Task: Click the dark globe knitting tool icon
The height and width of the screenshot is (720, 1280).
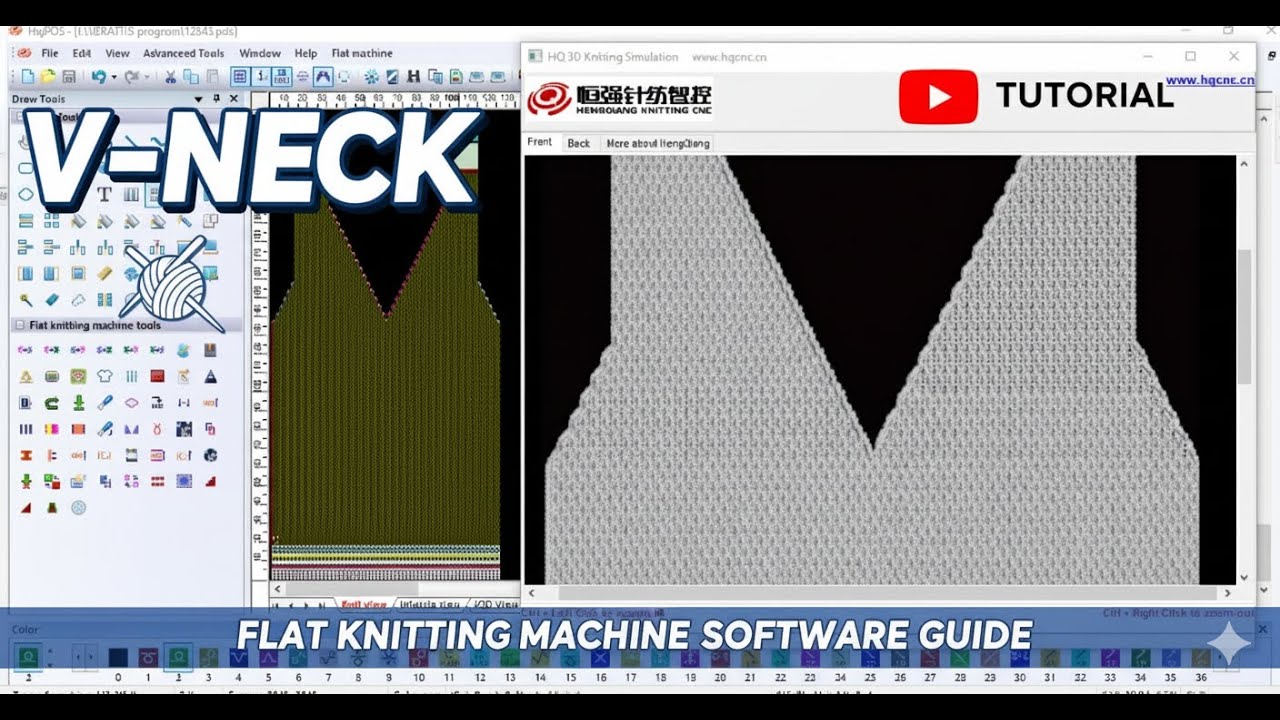Action: pyautogui.click(x=210, y=455)
